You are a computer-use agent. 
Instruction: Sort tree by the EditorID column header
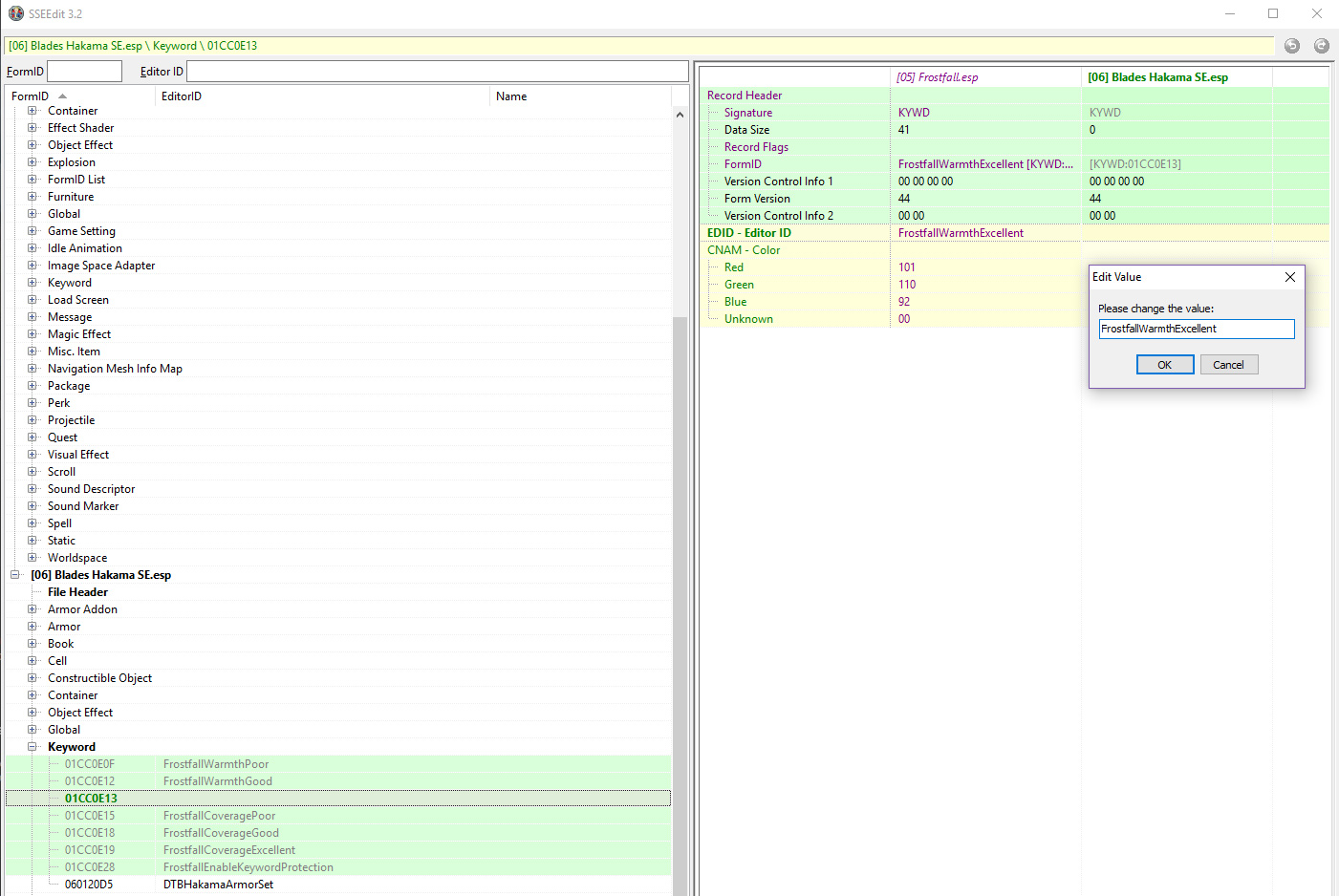(x=322, y=96)
